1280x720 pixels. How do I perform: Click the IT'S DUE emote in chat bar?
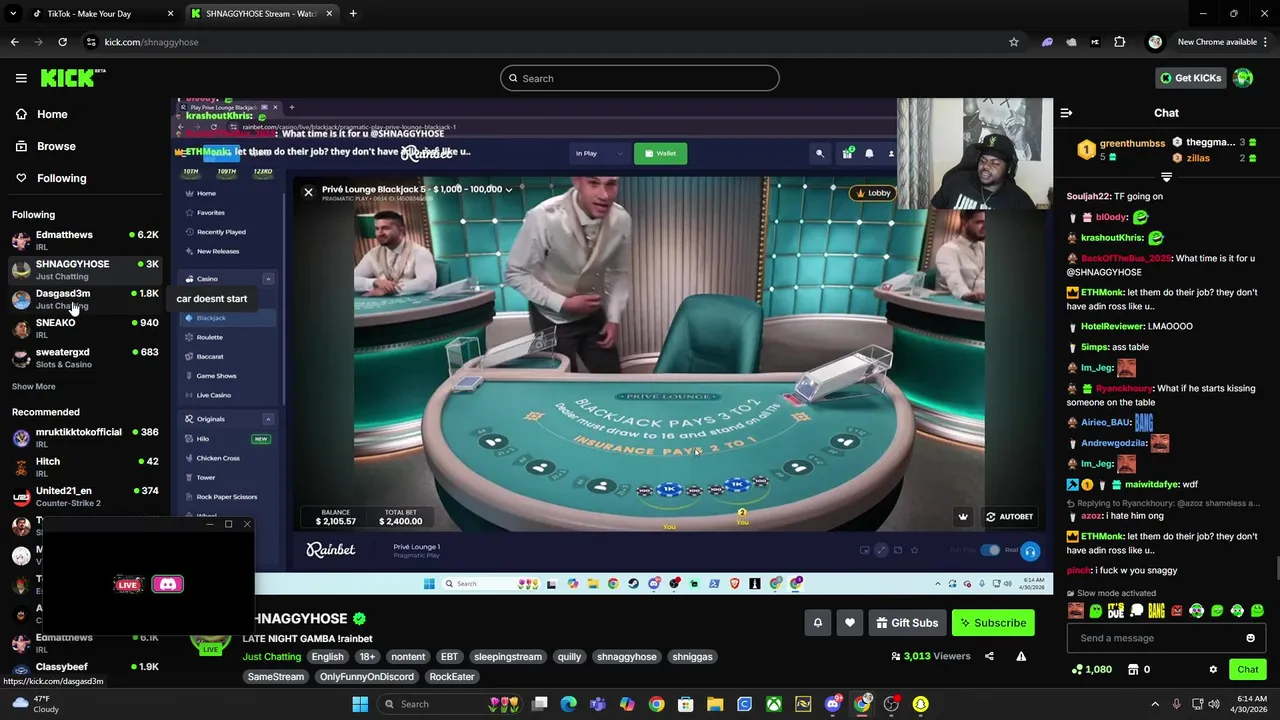pyautogui.click(x=1116, y=611)
